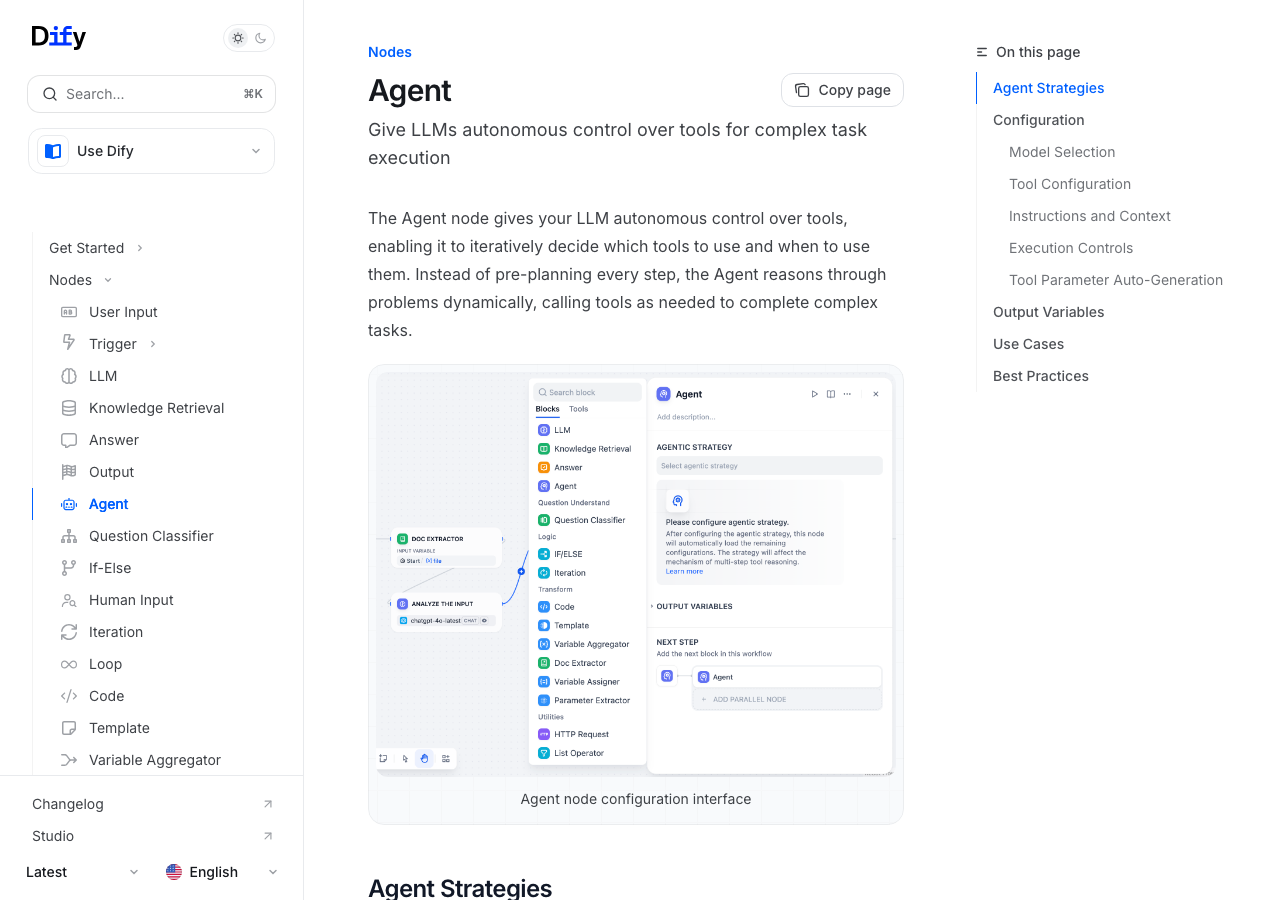
Task: Switch to dark mode with moon icon
Action: click(261, 38)
